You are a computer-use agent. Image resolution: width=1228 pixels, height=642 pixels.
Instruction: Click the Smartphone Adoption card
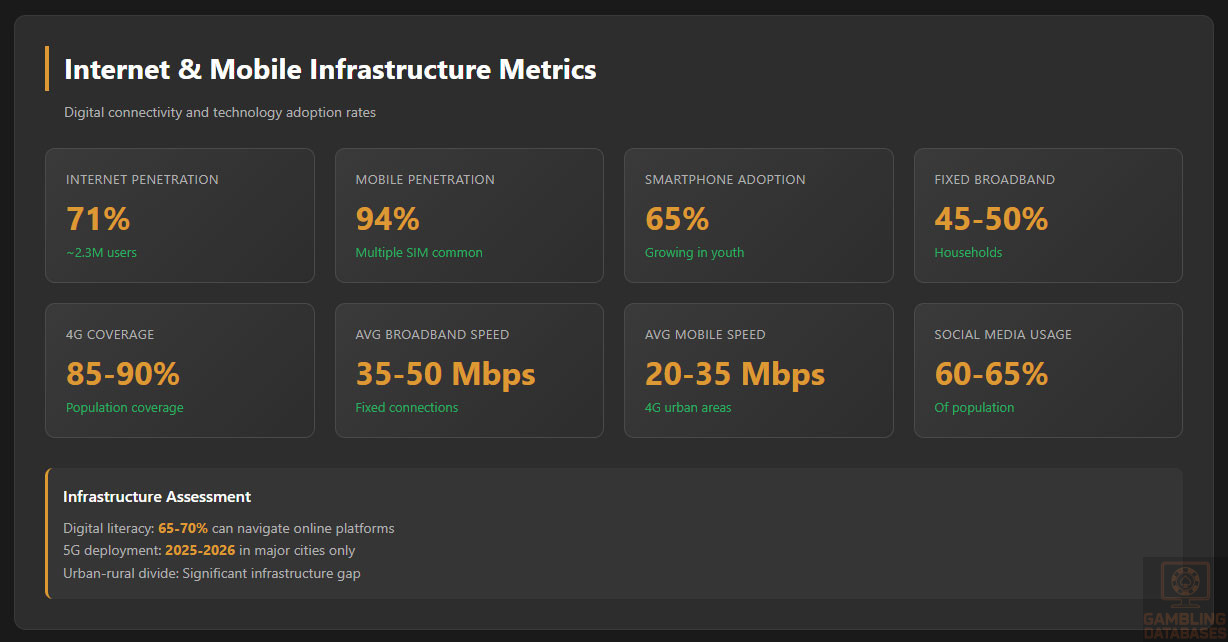pos(758,215)
